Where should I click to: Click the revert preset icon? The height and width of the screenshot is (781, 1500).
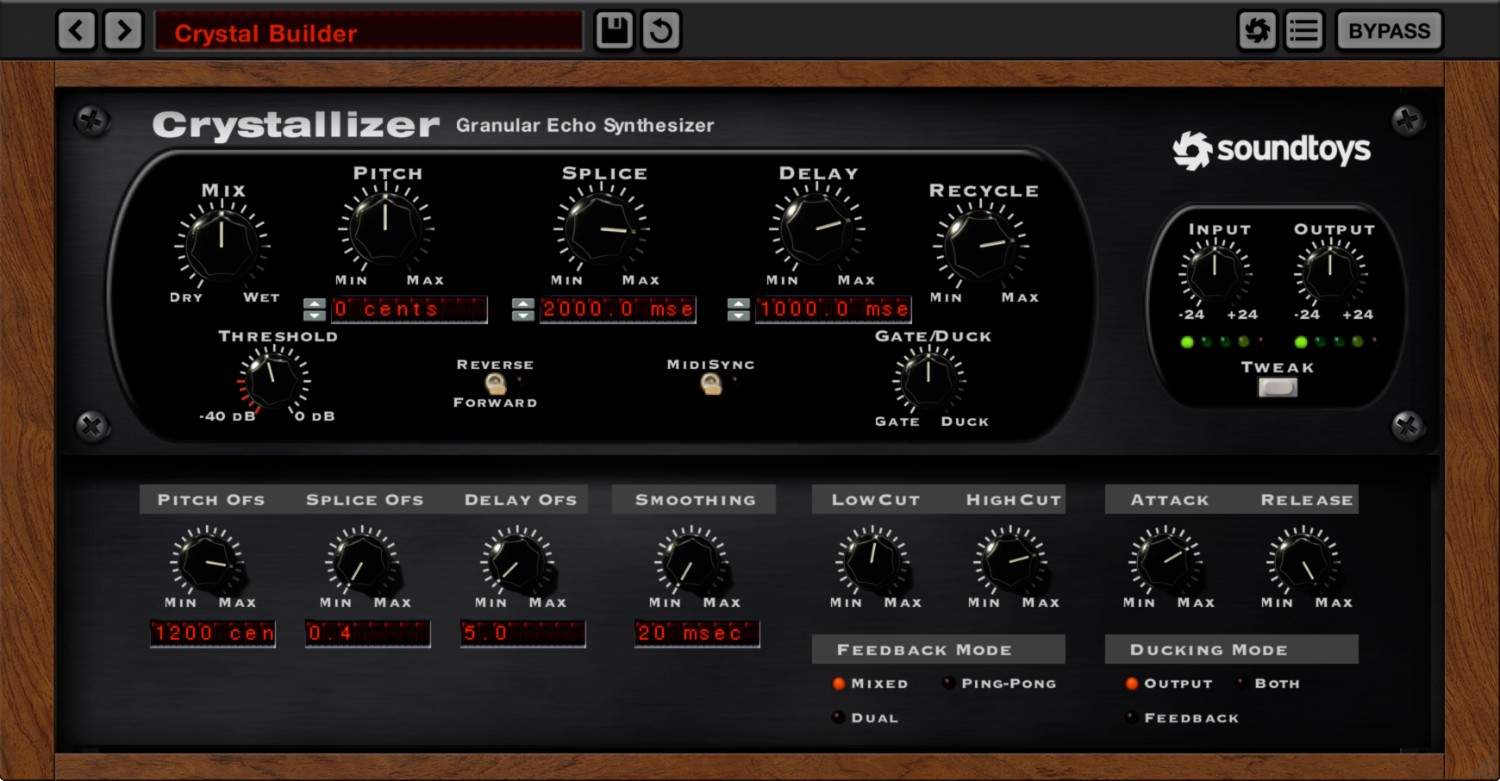658,30
